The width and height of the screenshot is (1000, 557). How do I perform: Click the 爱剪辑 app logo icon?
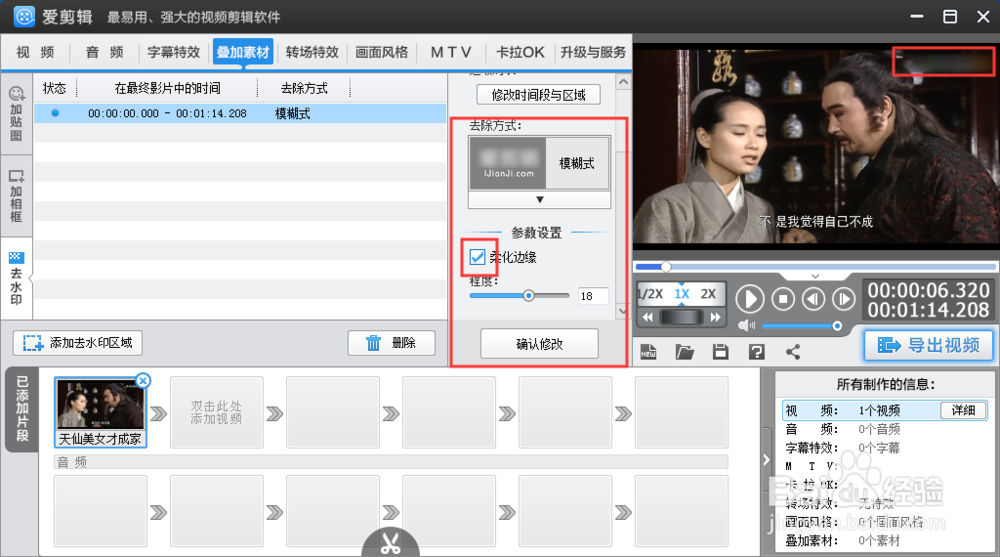click(x=24, y=17)
